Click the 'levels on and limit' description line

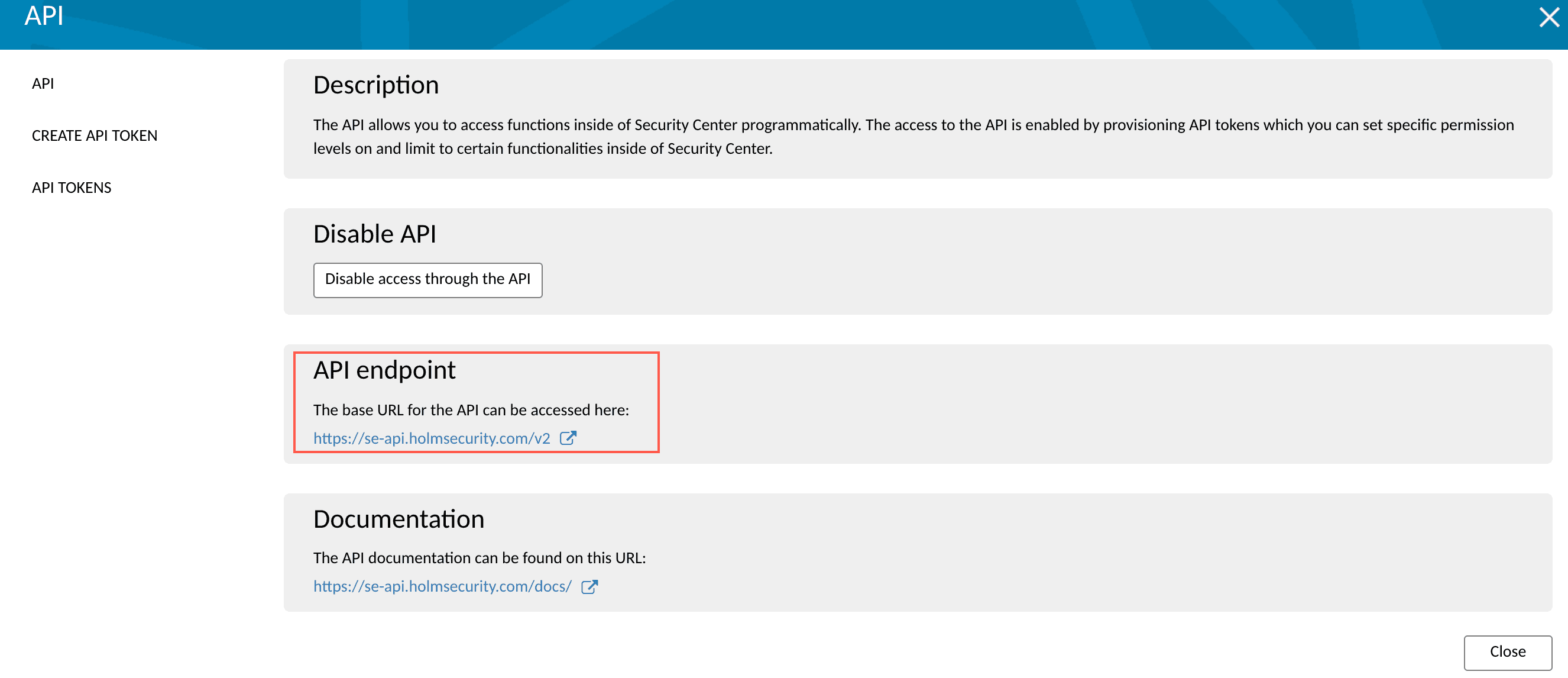[x=542, y=148]
